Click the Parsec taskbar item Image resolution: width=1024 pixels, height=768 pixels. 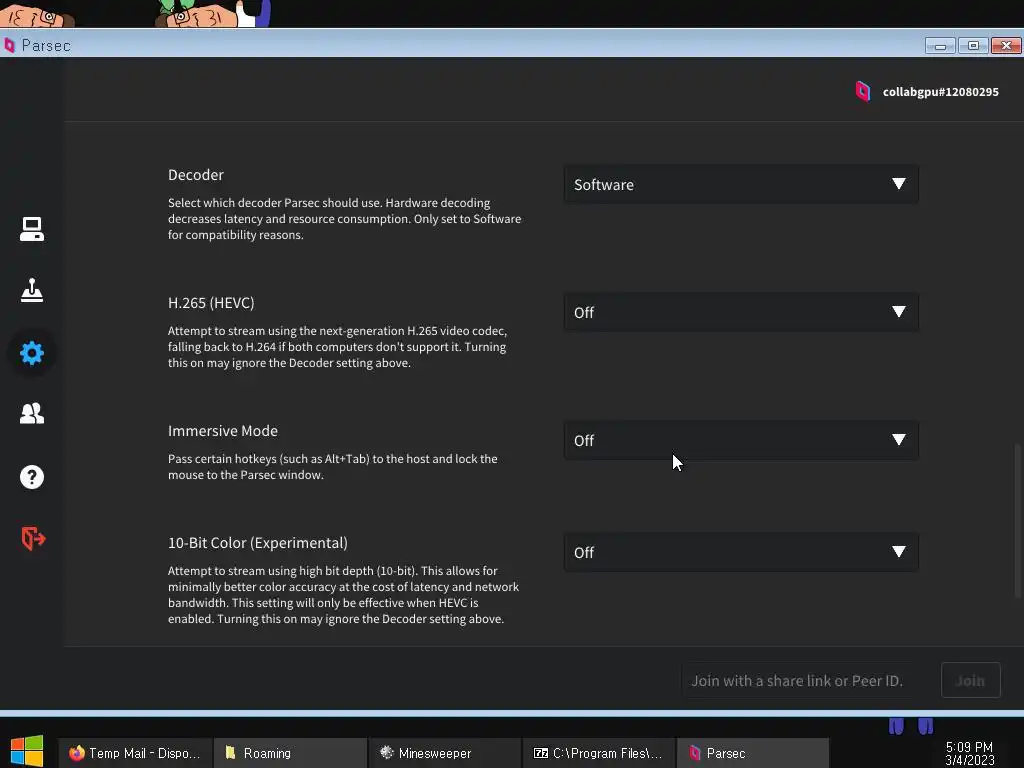pyautogui.click(x=753, y=753)
